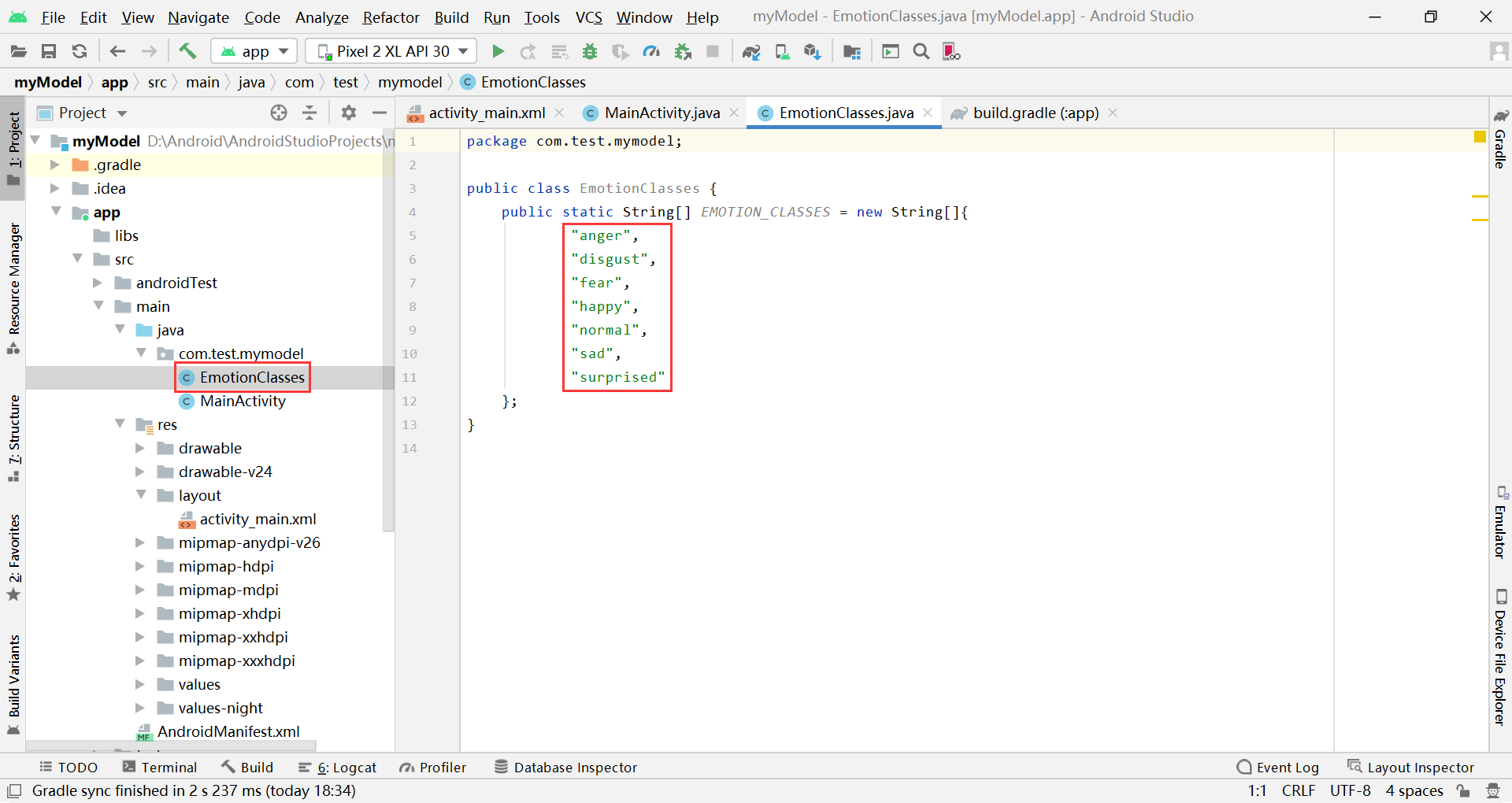This screenshot has height=803, width=1512.
Task: Click the yellow inspection warning indicator
Action: point(1480,137)
